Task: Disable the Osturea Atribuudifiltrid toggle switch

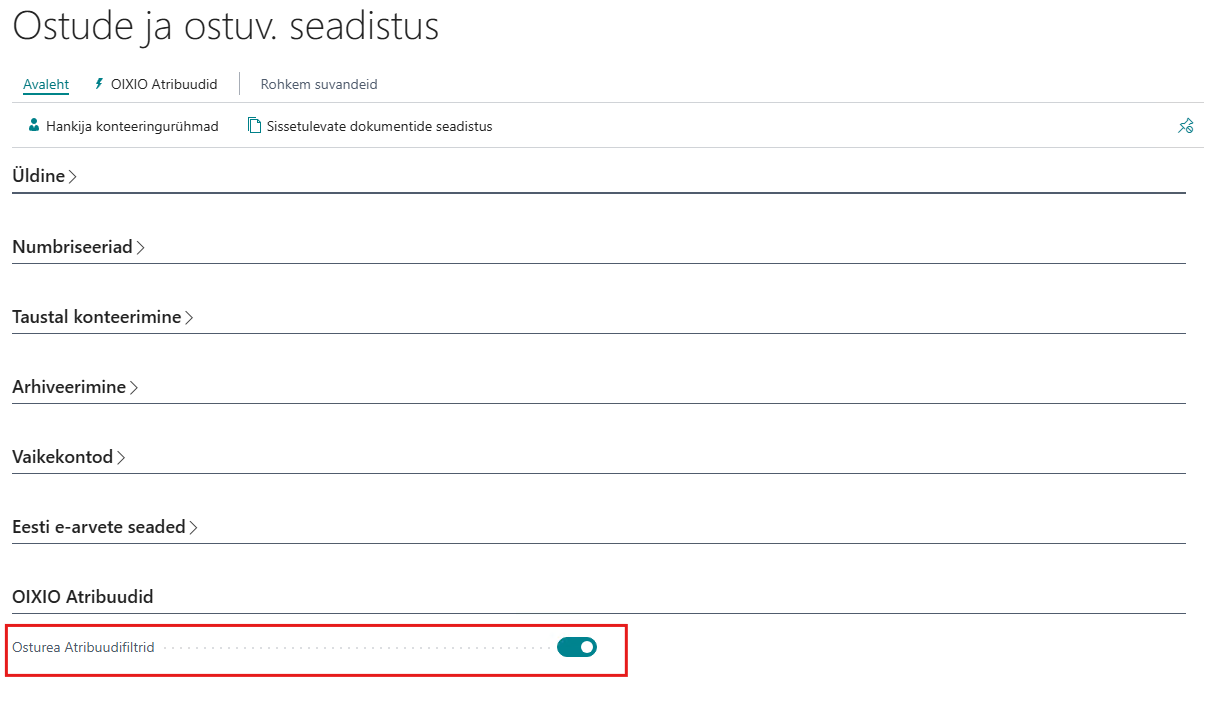Action: click(576, 647)
